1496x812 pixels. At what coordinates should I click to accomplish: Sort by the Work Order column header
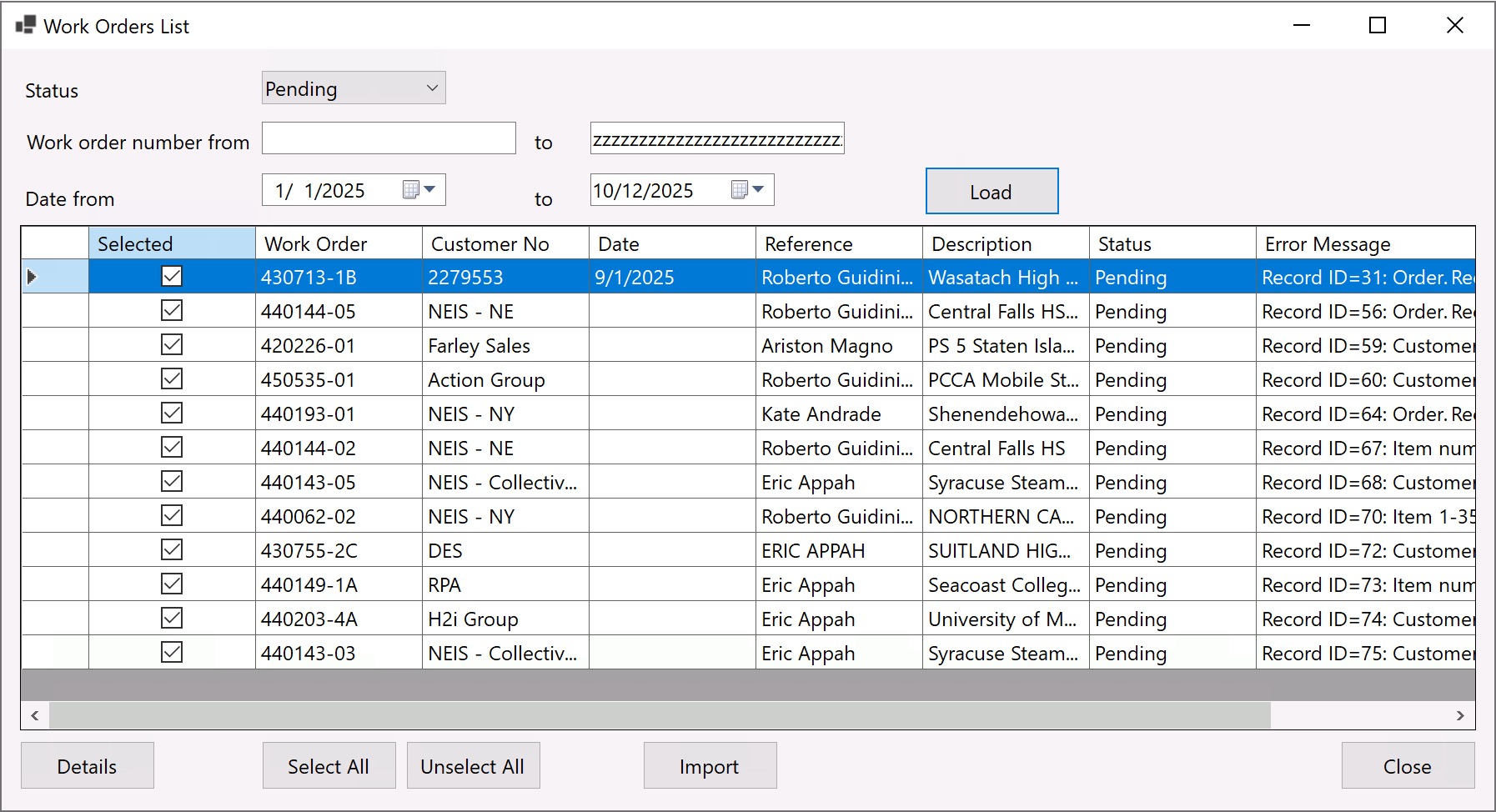pyautogui.click(x=339, y=244)
